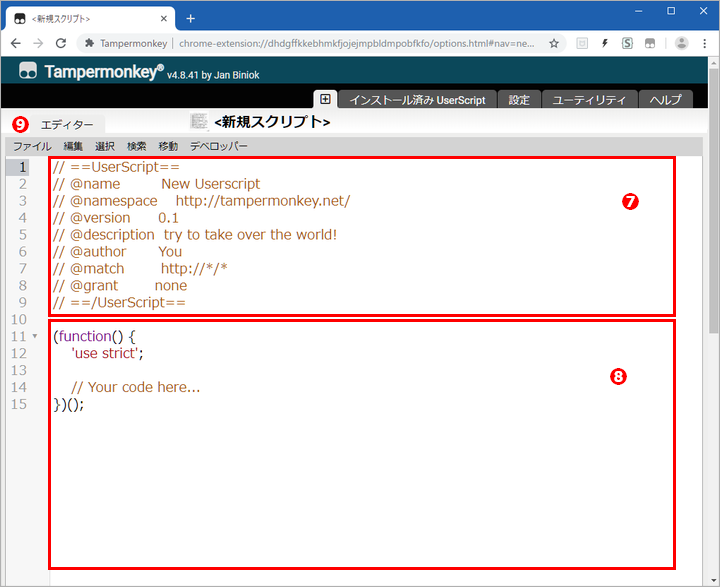Screen dimensions: 720x587
Task: Click the <新規スクリプト> script title
Action: [272, 122]
